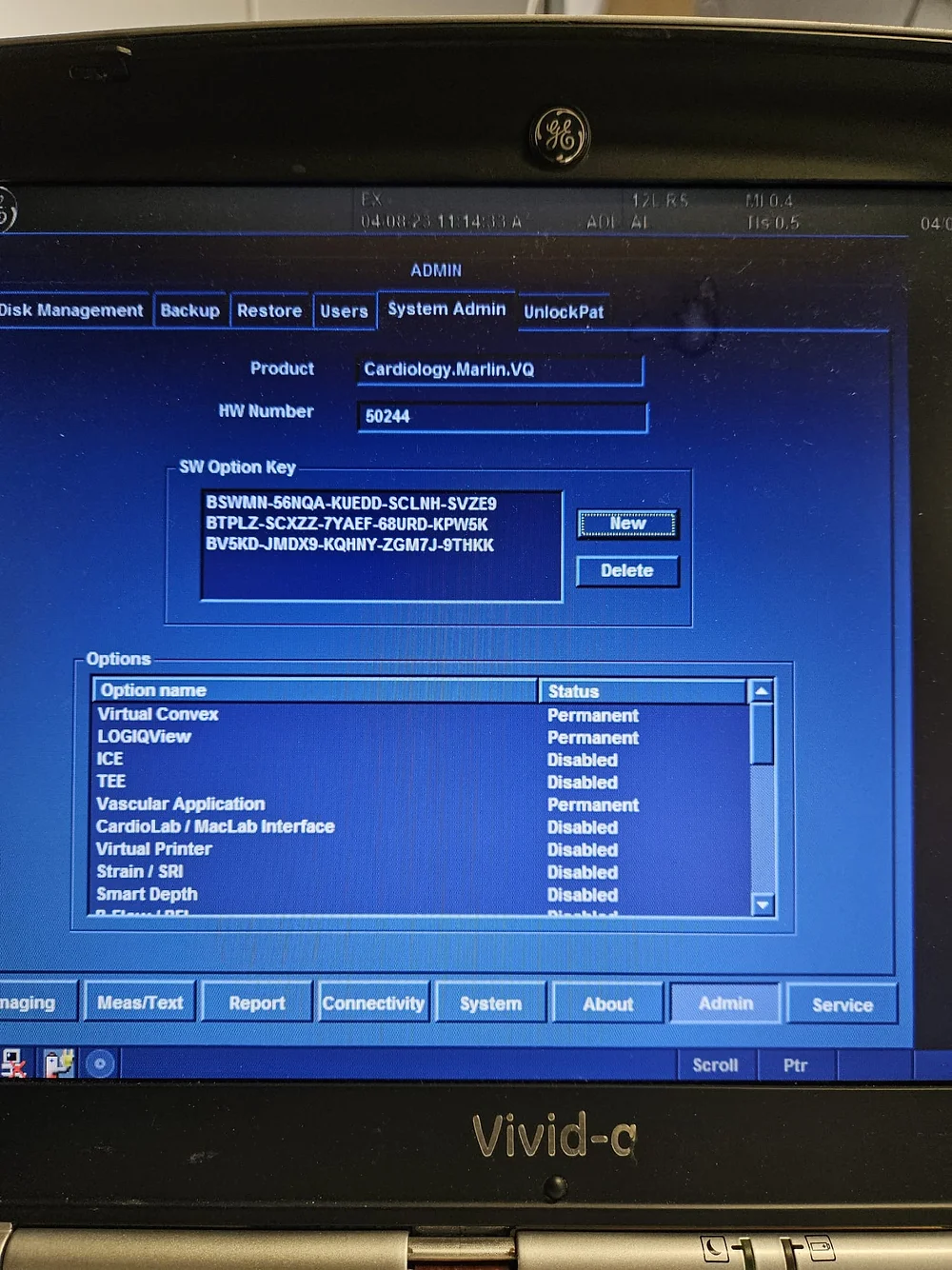952x1270 pixels.
Task: Switch to the Backup tab
Action: [189, 310]
